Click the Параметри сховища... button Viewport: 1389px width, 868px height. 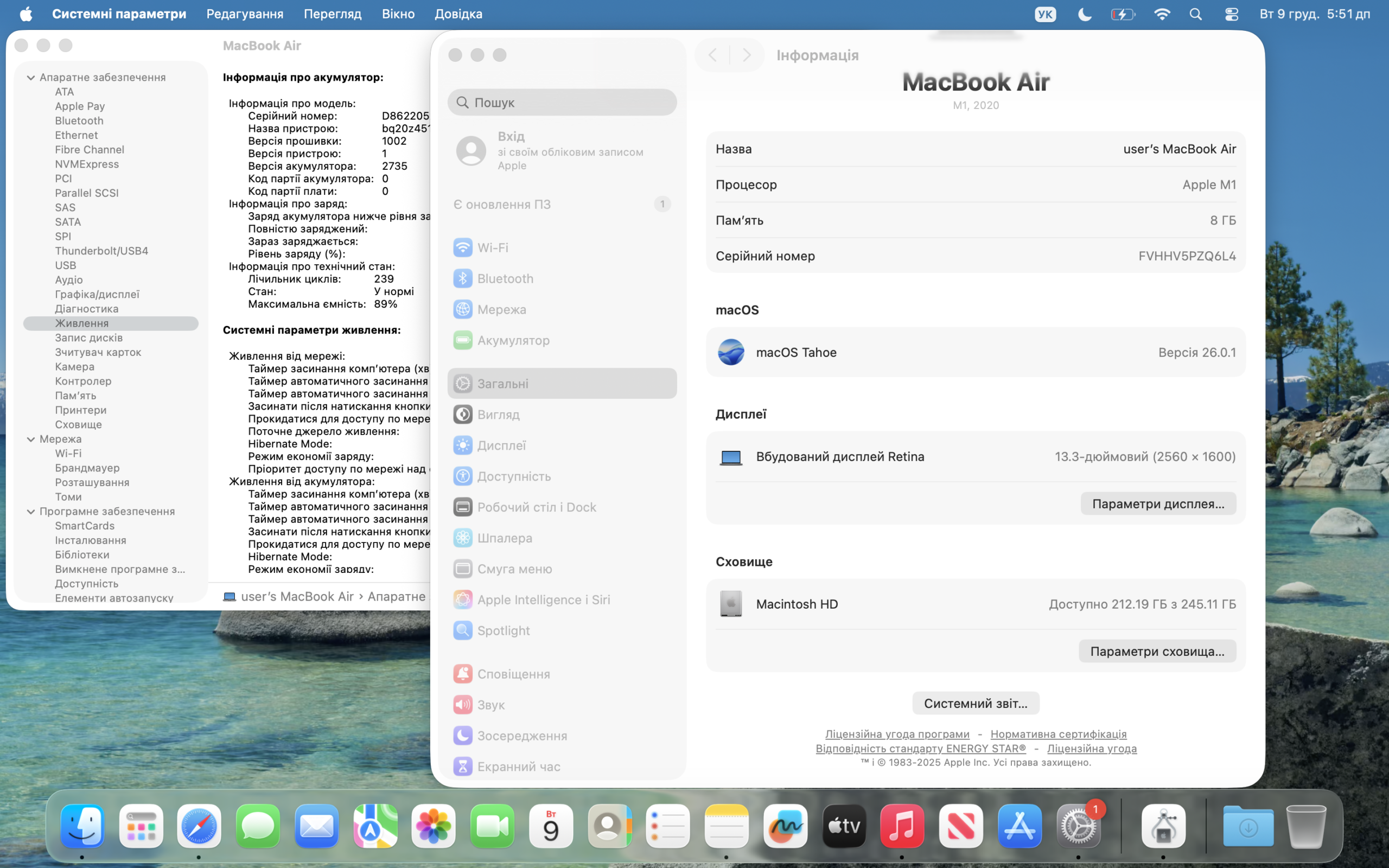pos(1157,651)
